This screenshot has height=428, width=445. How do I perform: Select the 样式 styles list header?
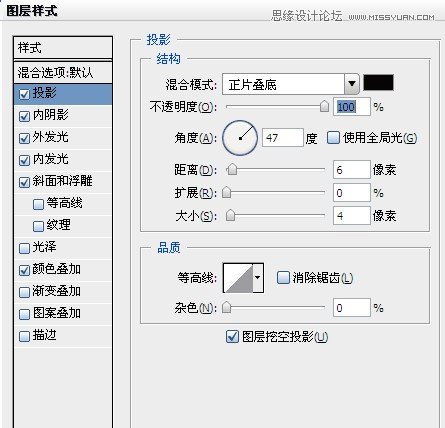coord(63,48)
